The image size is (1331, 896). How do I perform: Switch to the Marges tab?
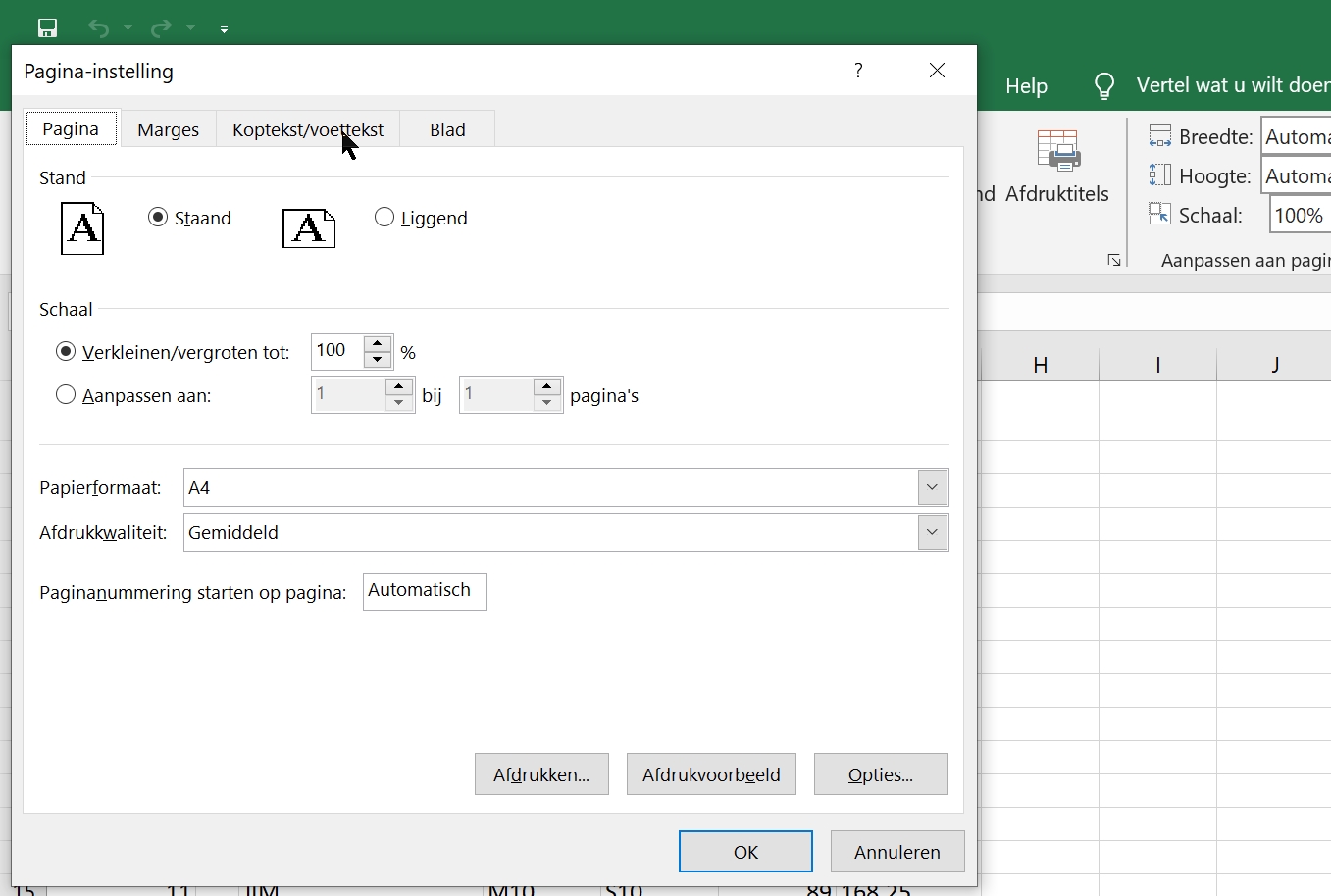click(x=168, y=129)
